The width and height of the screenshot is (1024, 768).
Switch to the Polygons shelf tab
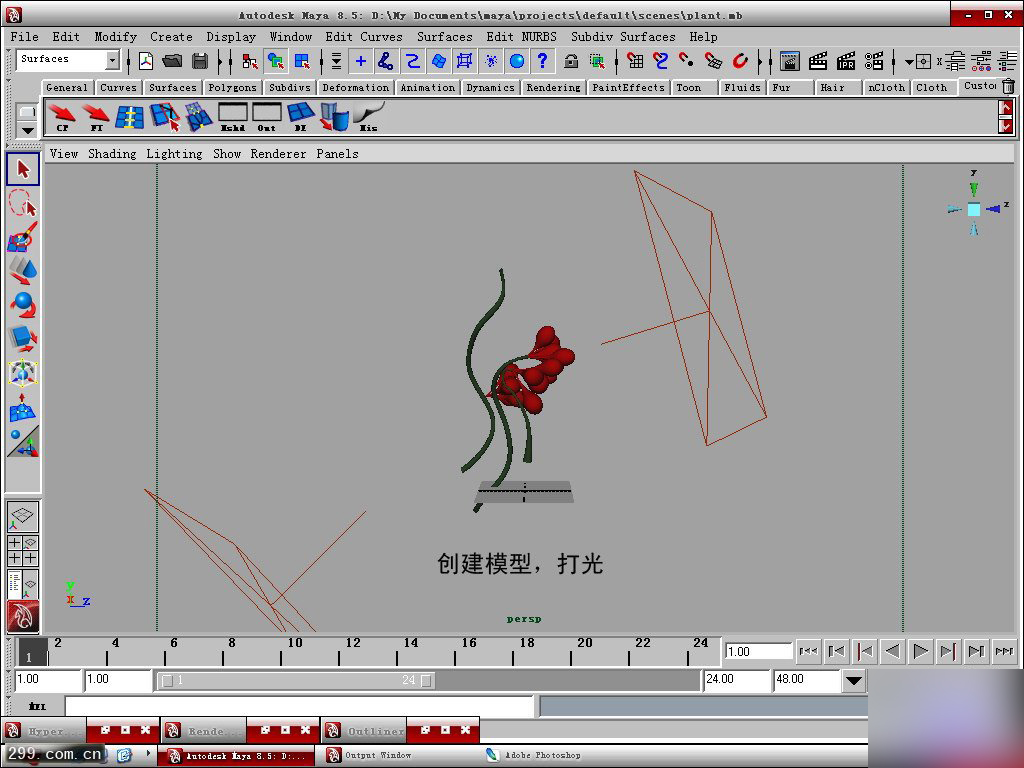(232, 87)
